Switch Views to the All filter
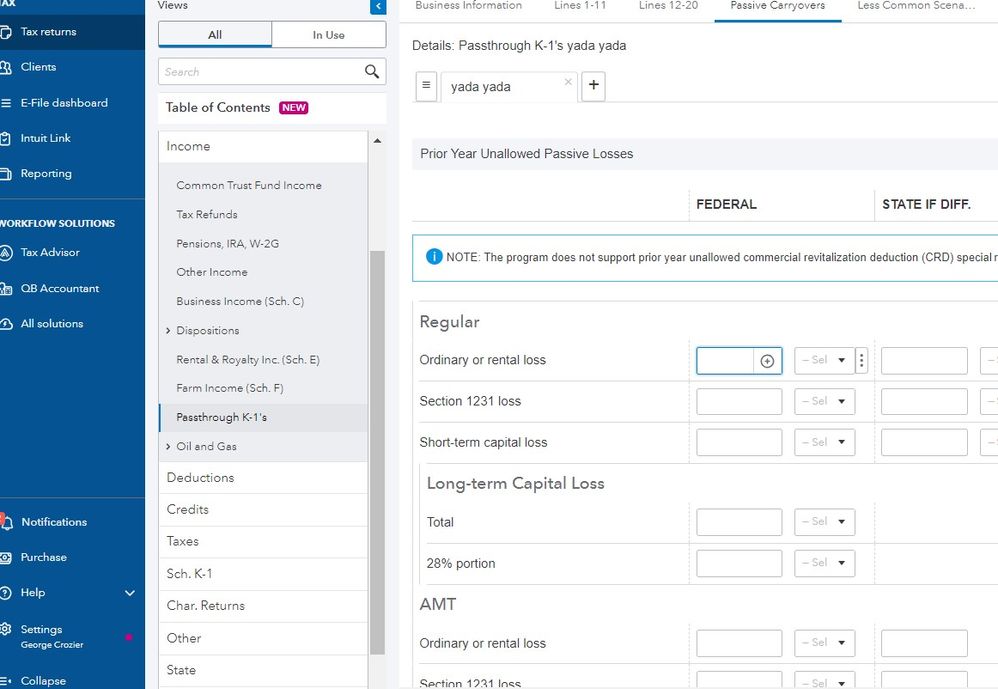998x689 pixels. (x=215, y=35)
